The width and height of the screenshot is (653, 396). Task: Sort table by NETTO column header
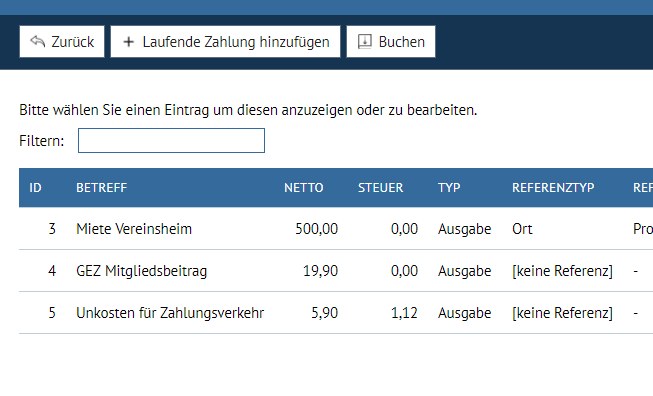(x=304, y=188)
